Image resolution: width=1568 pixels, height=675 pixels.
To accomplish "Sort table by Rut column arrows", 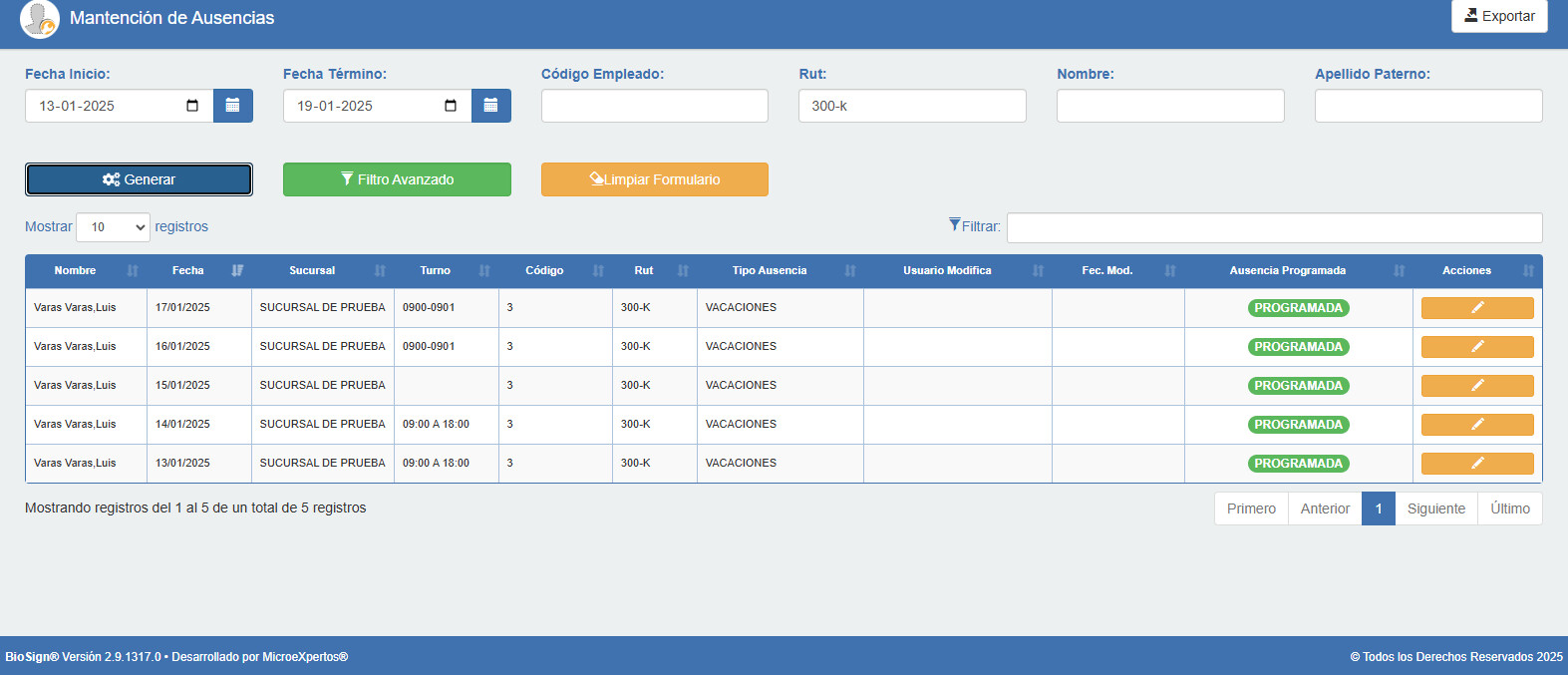I will (x=683, y=271).
